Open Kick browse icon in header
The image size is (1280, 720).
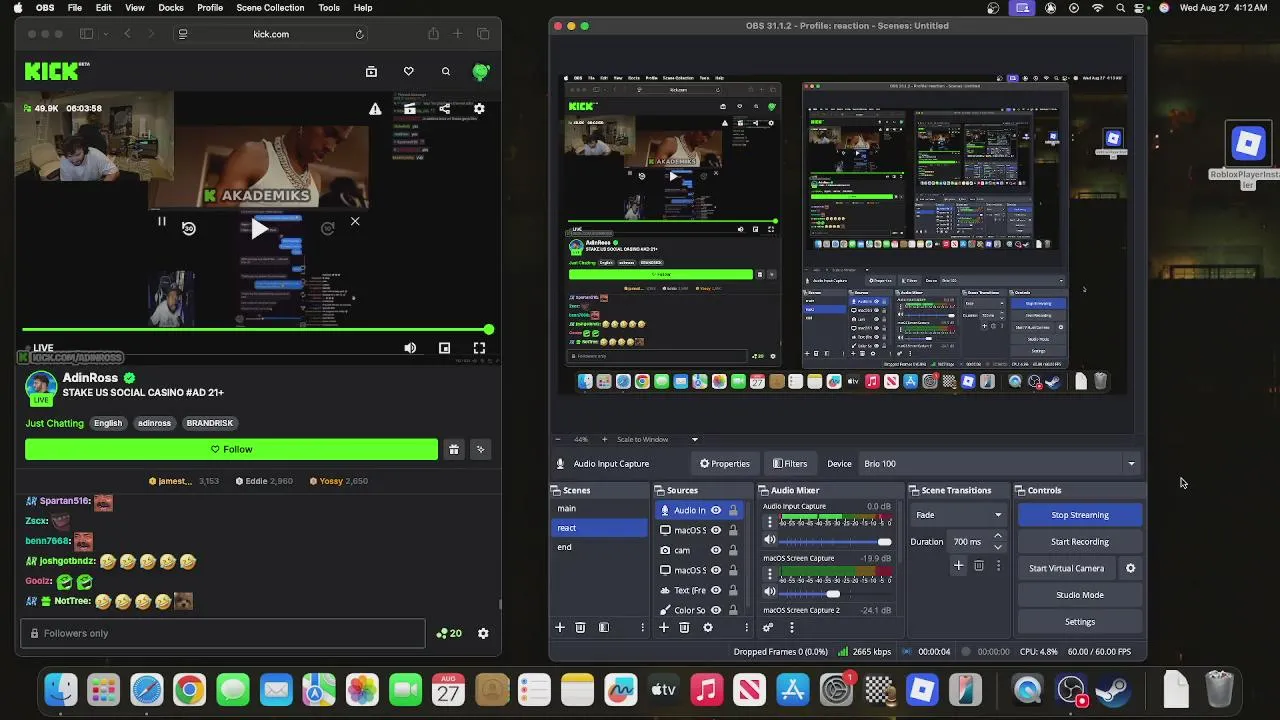371,71
